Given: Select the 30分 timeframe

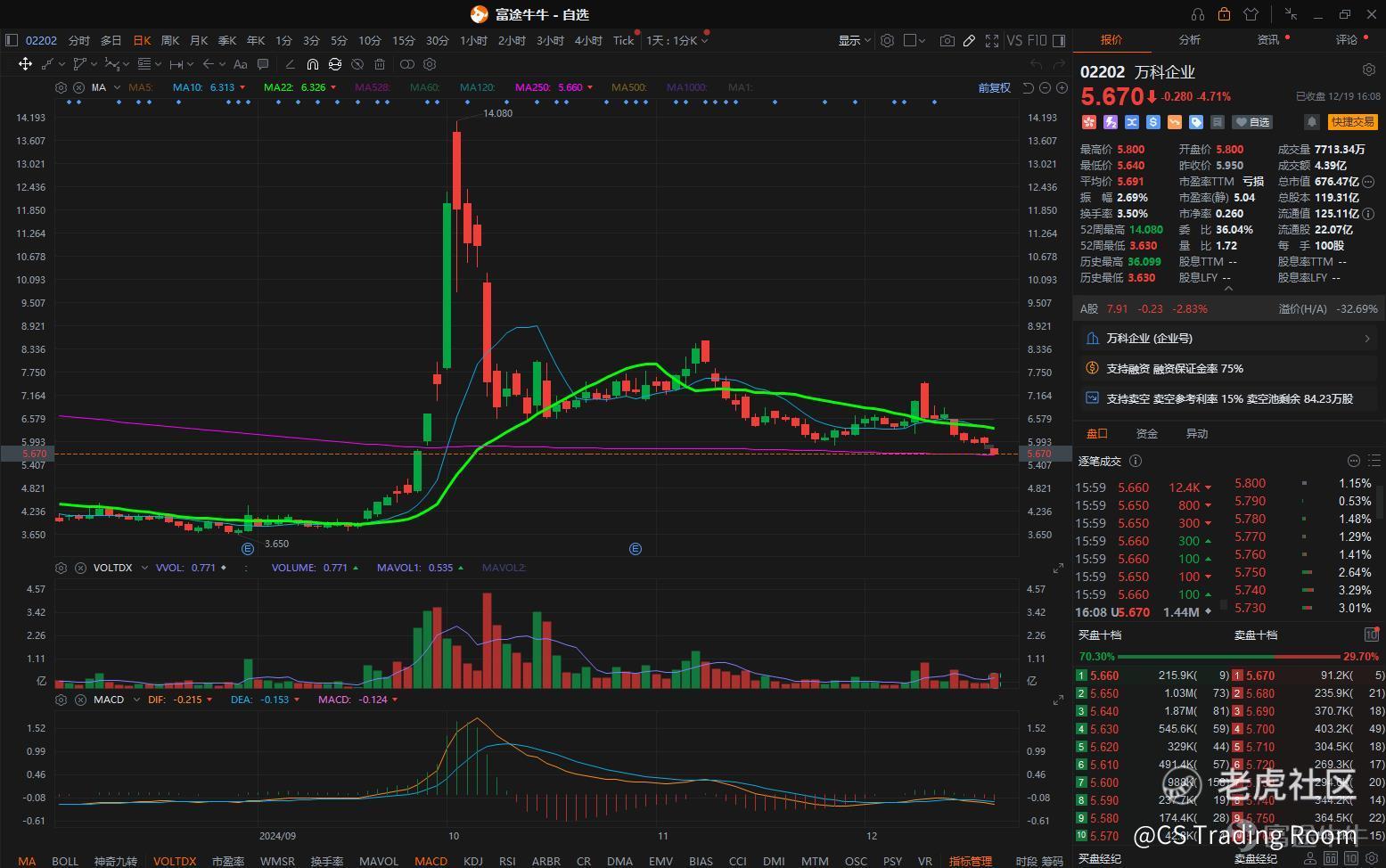Looking at the screenshot, I should [437, 40].
